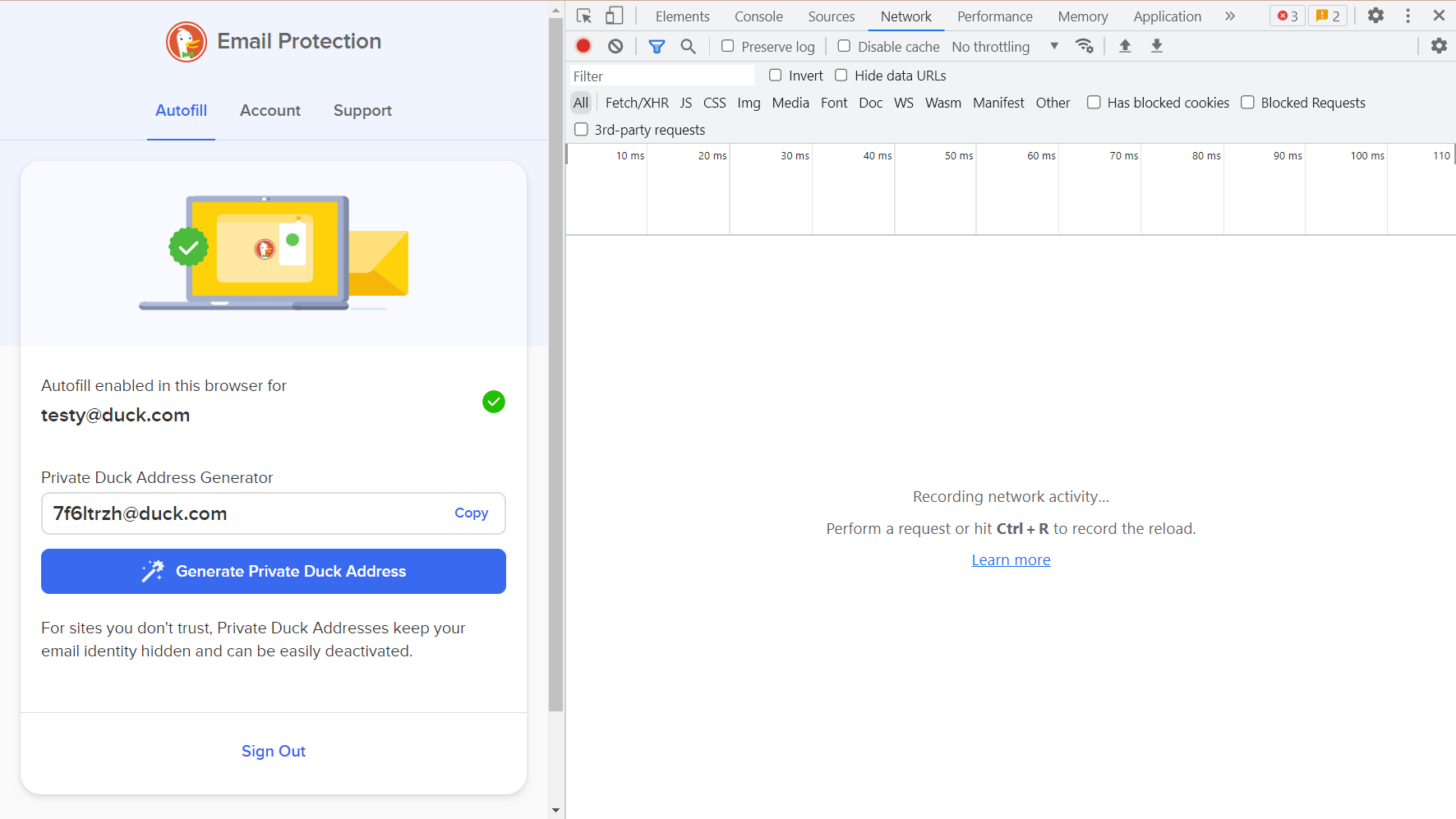Filter requests by Img

pos(749,103)
